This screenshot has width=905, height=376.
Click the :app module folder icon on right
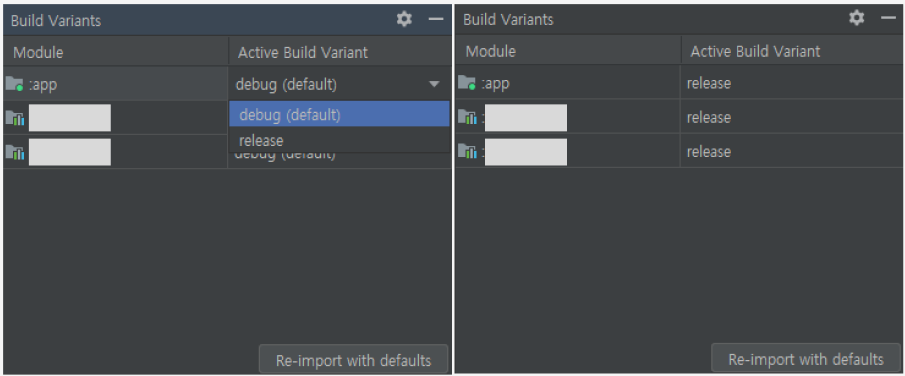coord(467,83)
